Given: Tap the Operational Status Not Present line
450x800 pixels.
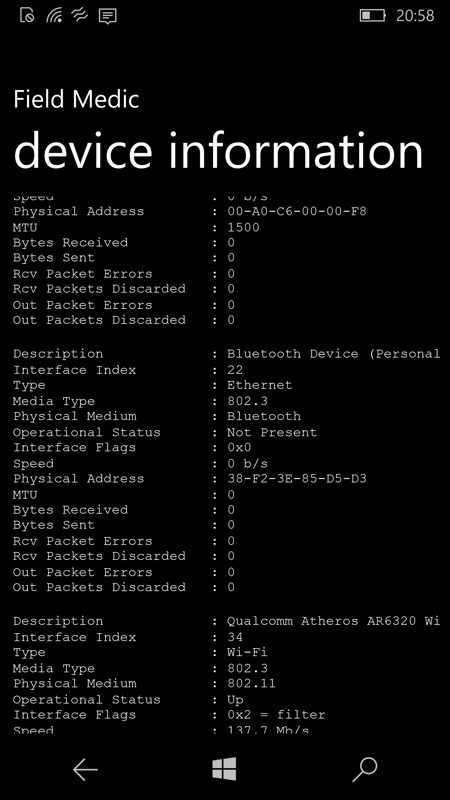Looking at the screenshot, I should [x=165, y=432].
